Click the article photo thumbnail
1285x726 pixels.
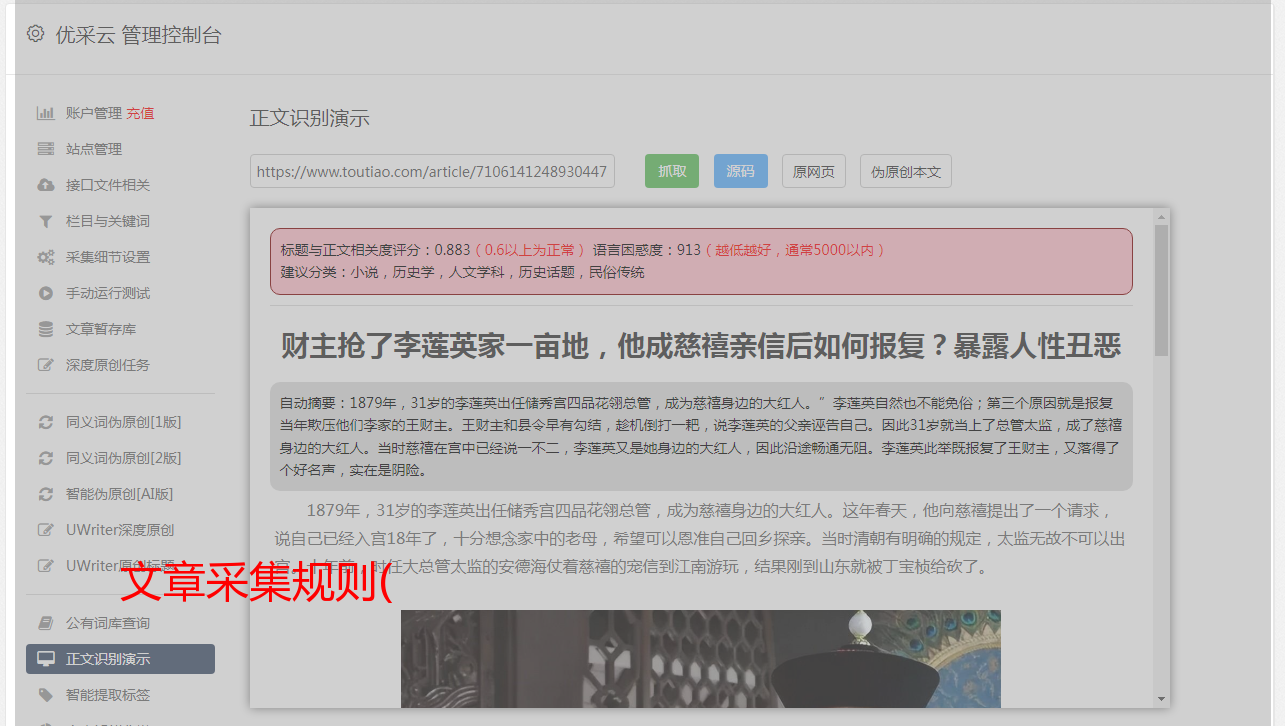point(701,658)
